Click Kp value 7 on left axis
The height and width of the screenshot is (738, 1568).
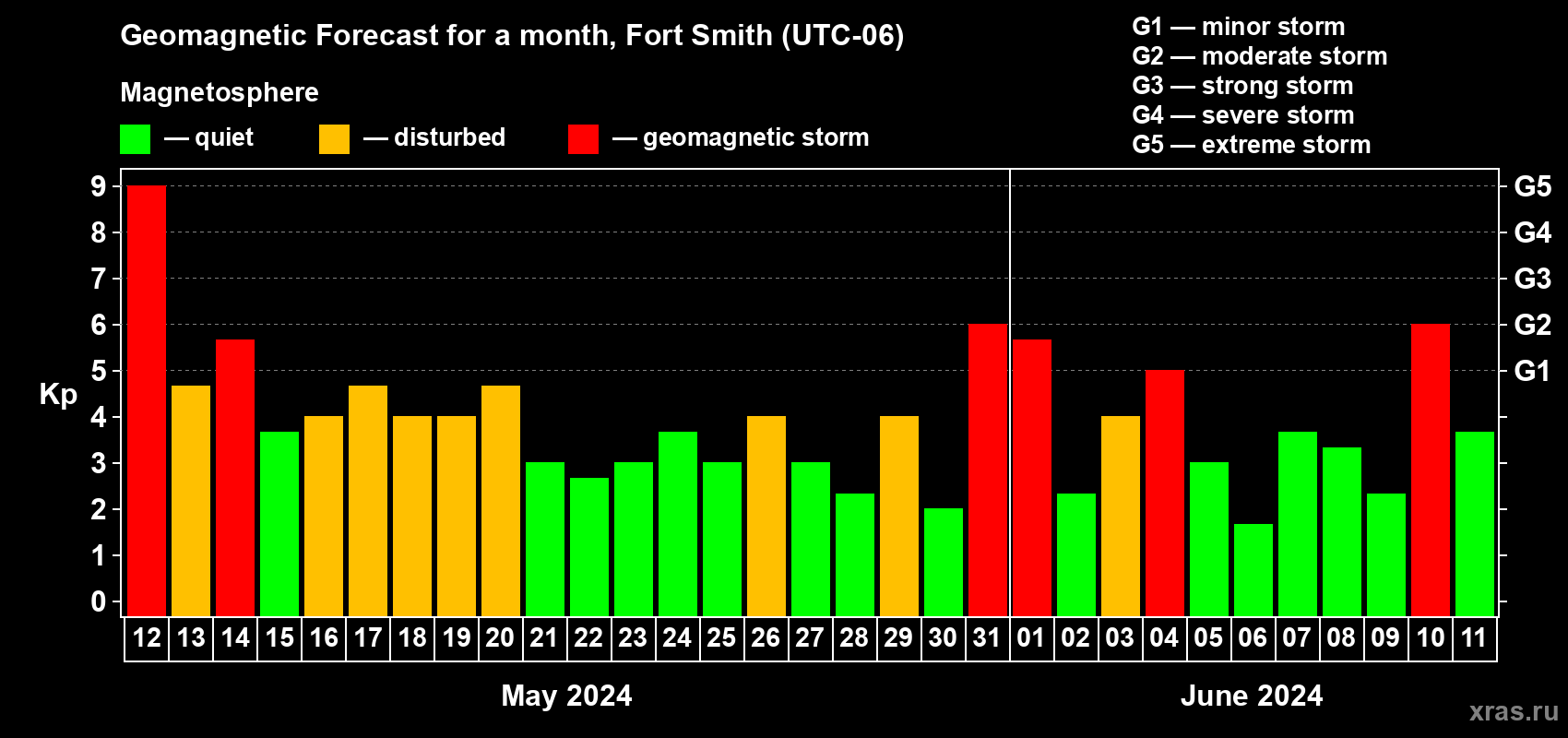[99, 279]
